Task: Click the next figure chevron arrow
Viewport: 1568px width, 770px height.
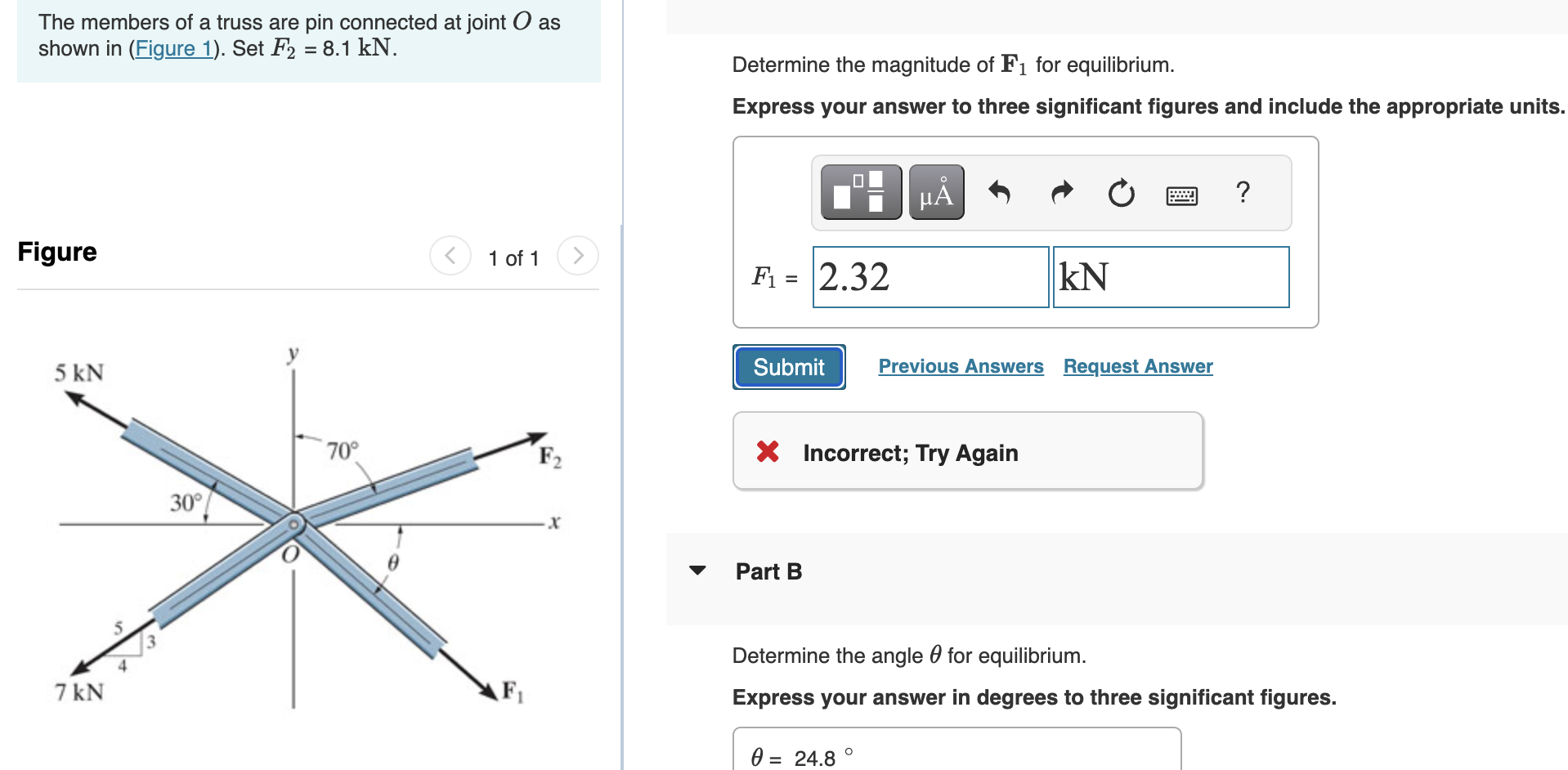Action: (578, 255)
